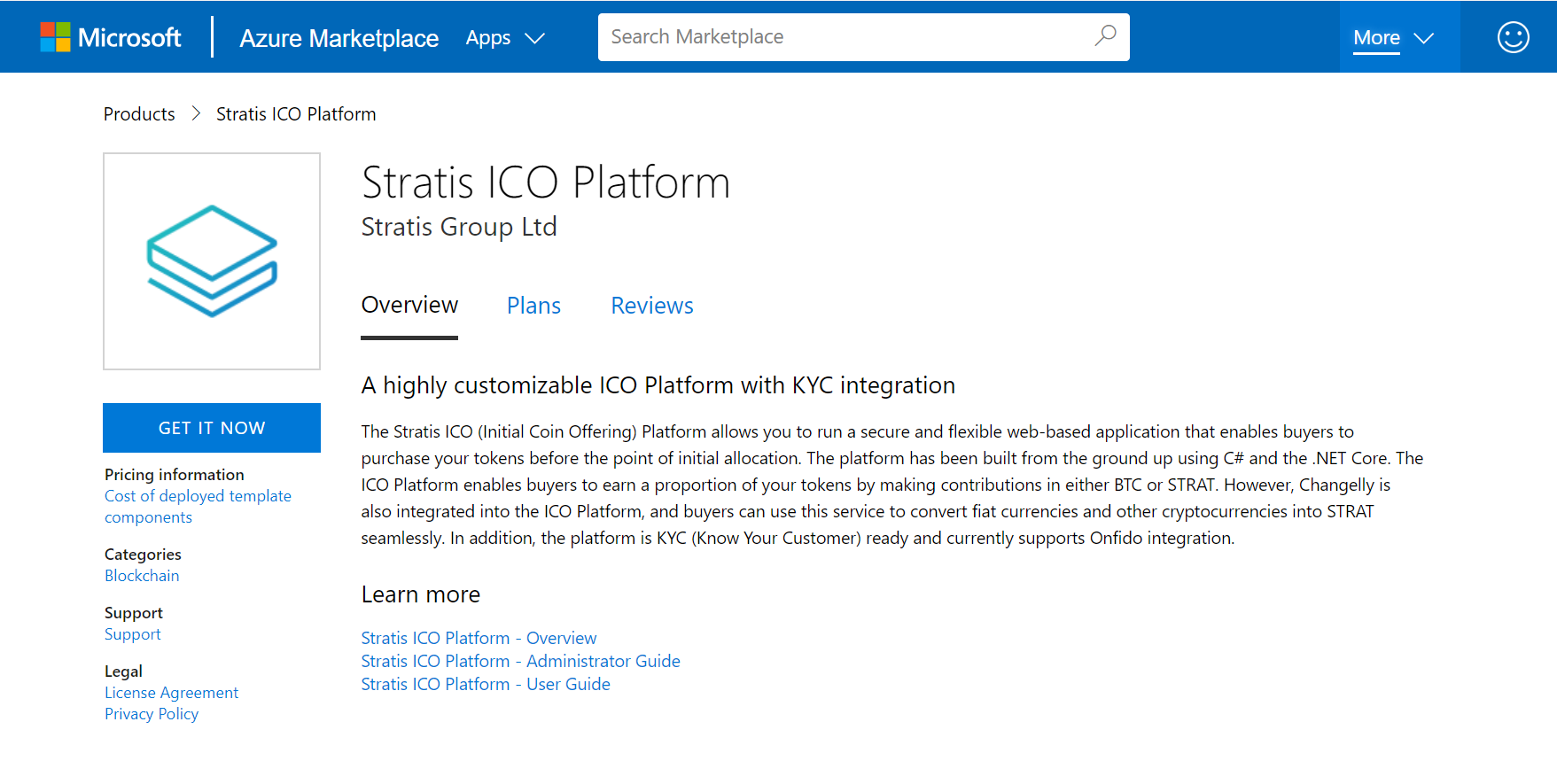The image size is (1557, 784).
Task: Click the Pricing information heading
Action: [x=175, y=475]
